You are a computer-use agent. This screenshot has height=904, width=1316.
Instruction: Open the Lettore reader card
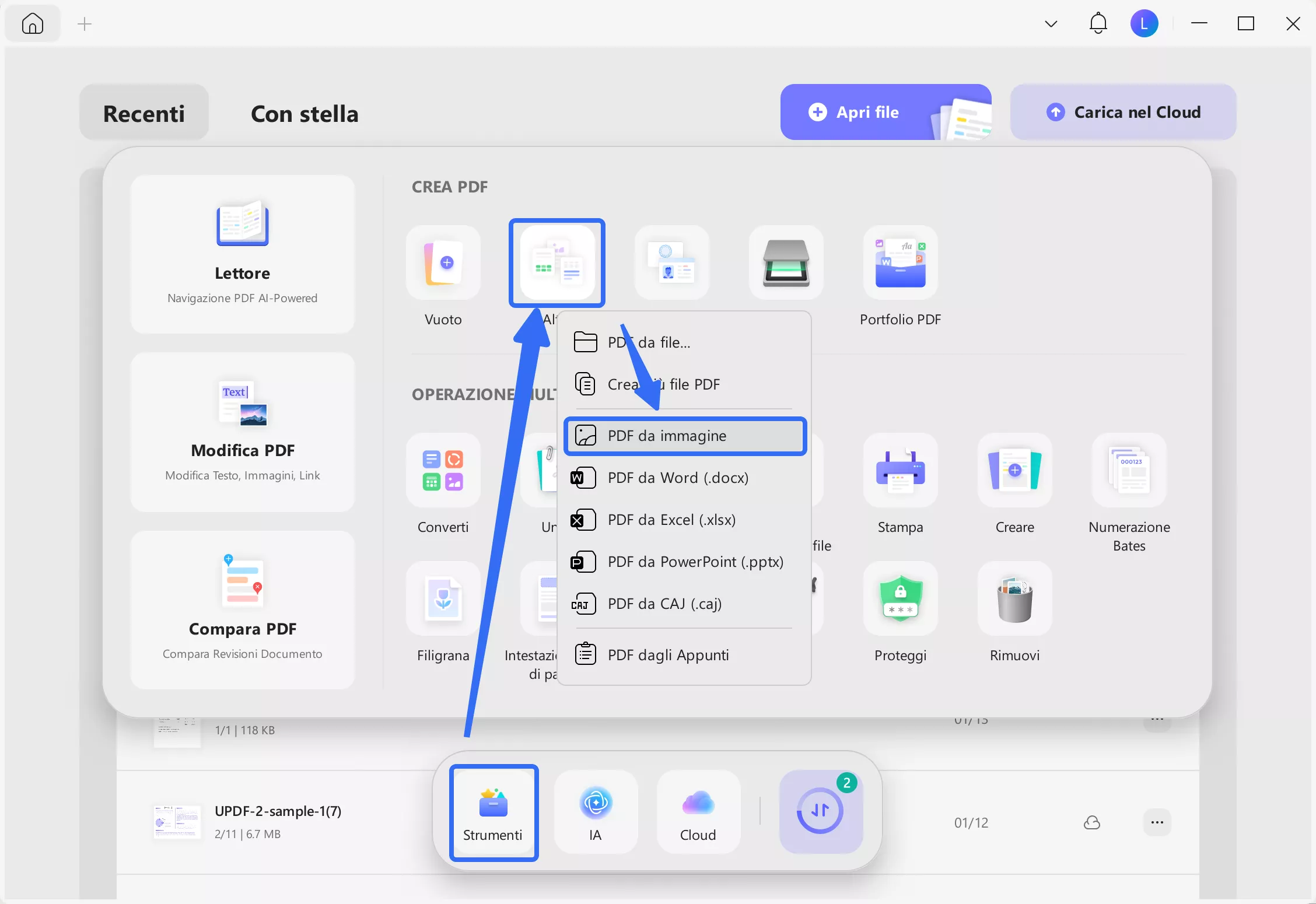242,254
